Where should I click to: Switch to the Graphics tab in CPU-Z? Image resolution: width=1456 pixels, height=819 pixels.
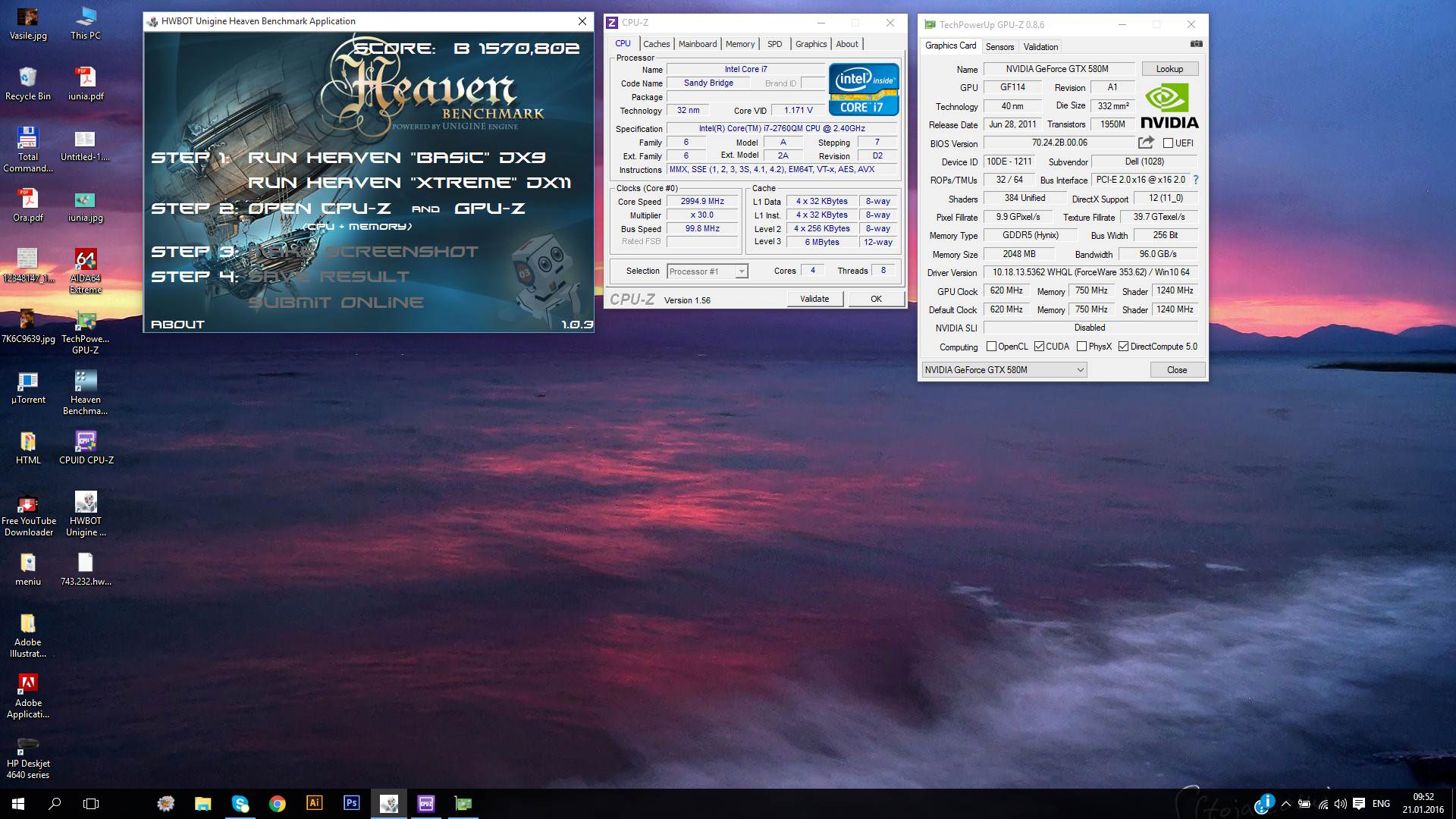point(811,44)
